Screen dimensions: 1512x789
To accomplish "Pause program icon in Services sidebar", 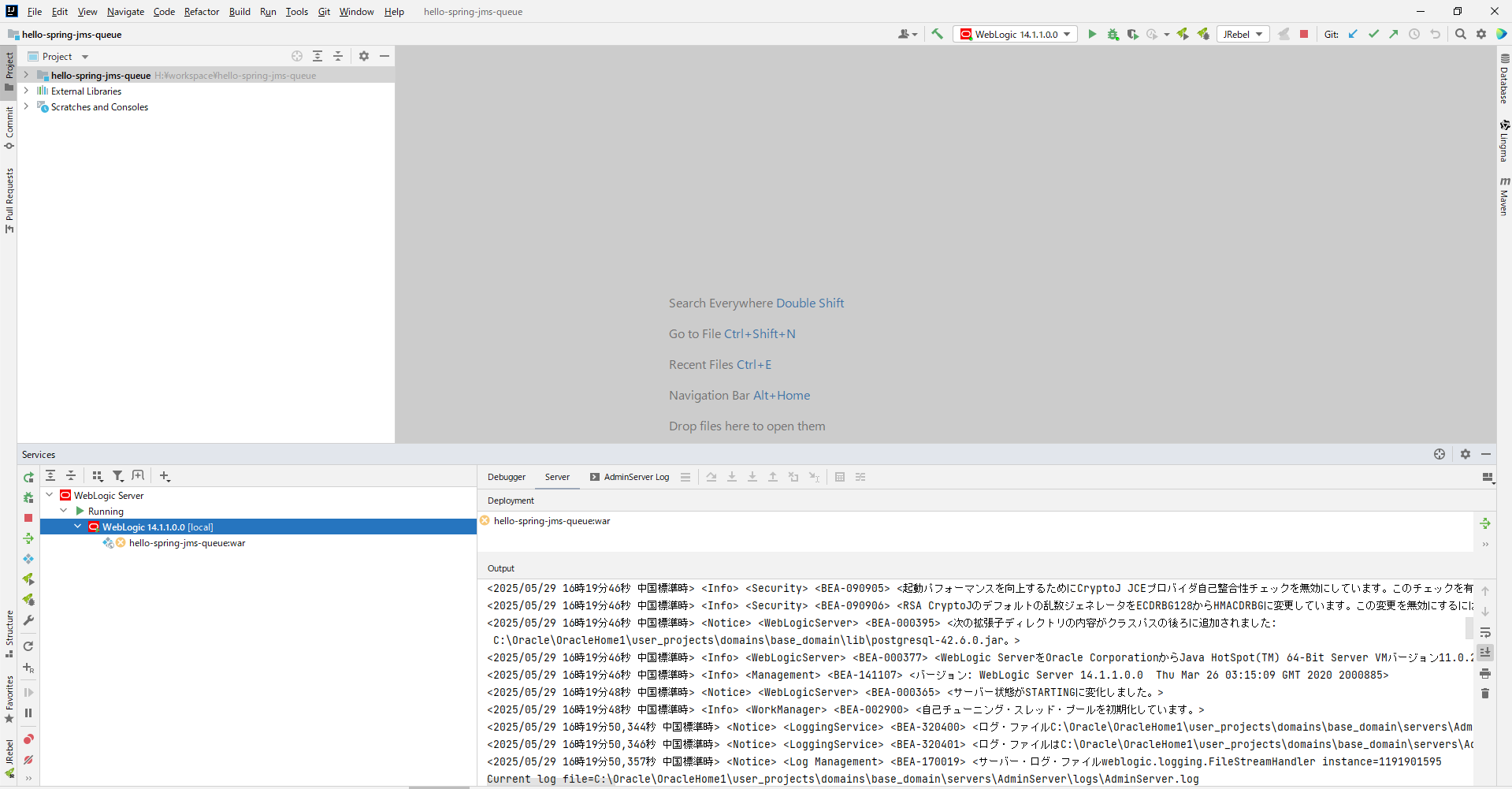I will point(28,713).
